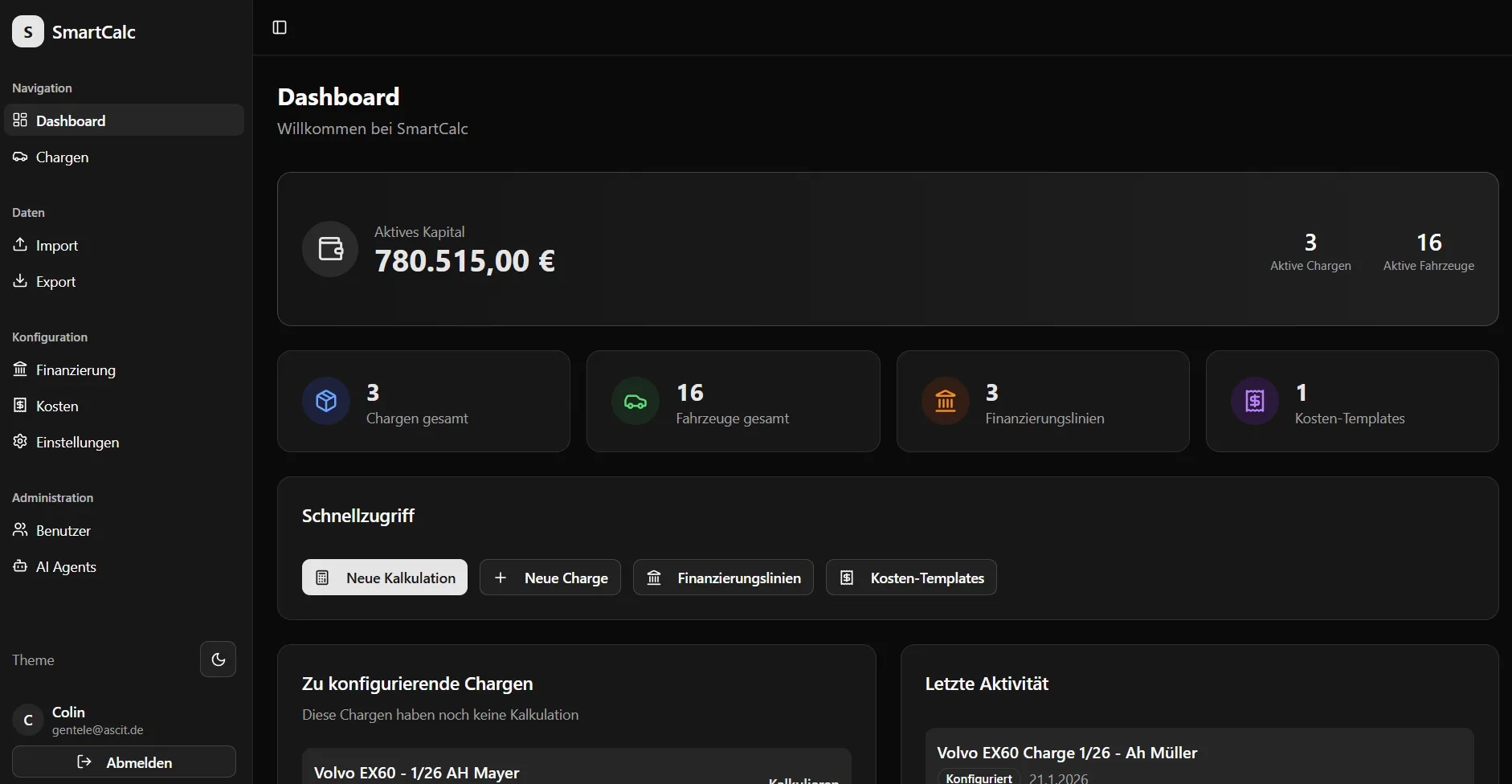1512x784 pixels.
Task: Click the green car icon for Fahrzeuge gesamt
Action: [635, 401]
